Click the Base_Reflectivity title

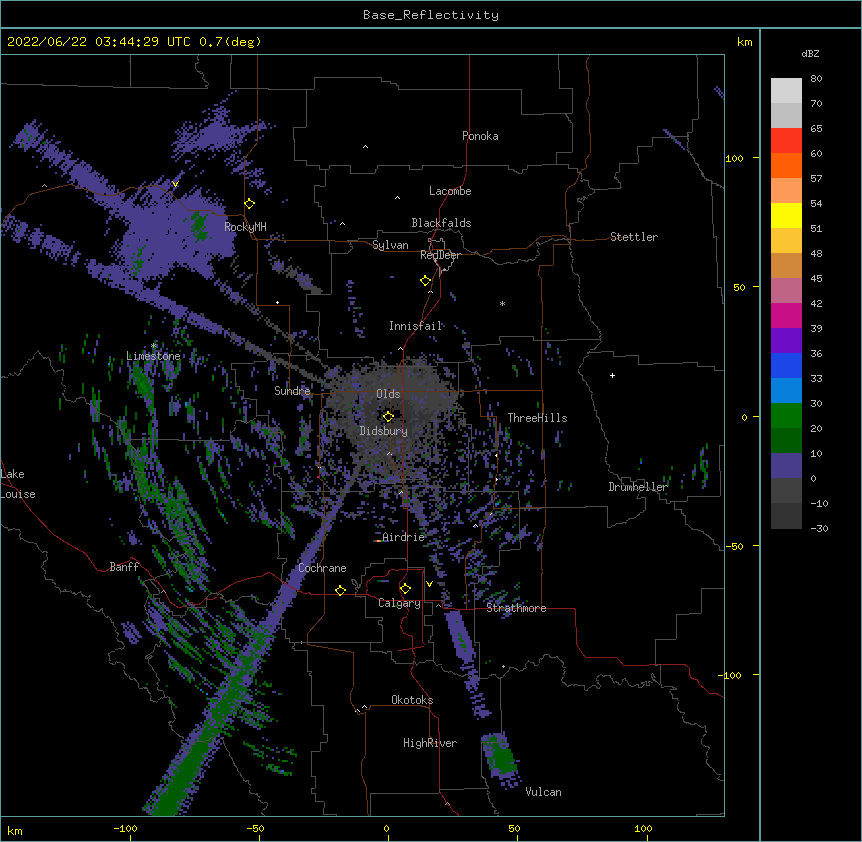tap(431, 15)
